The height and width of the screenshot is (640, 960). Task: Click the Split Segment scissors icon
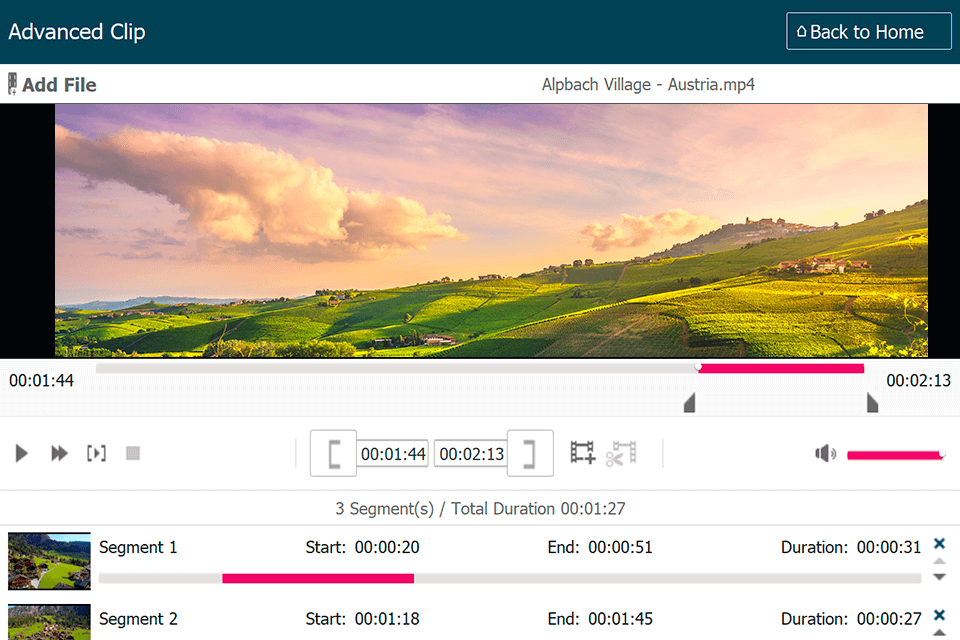point(622,453)
